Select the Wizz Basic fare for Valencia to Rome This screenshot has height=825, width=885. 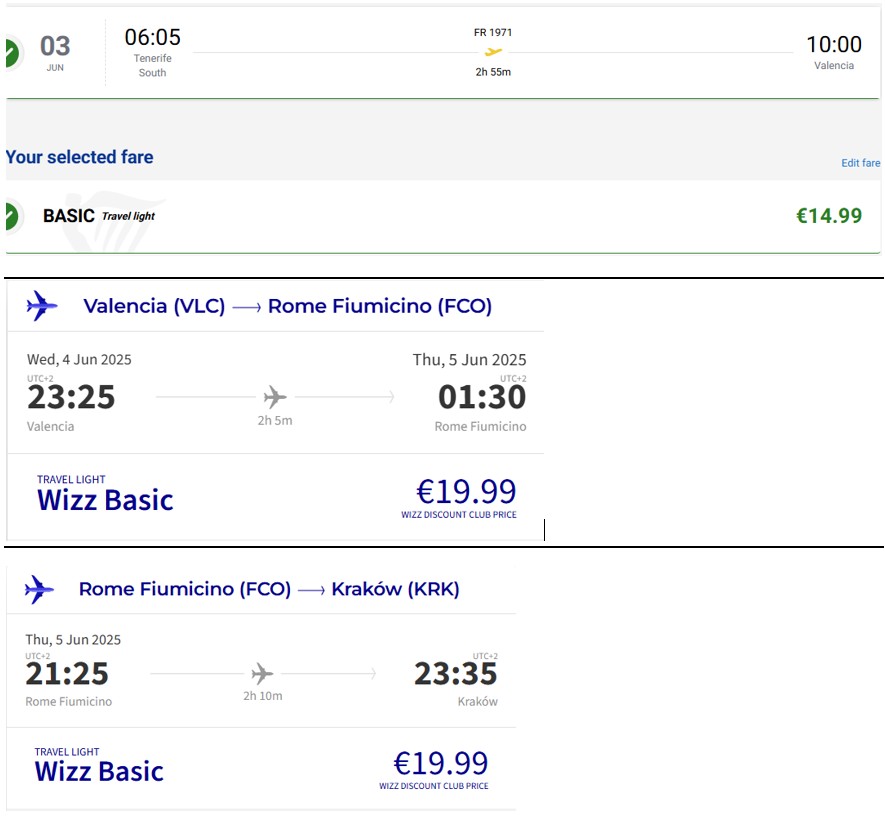105,494
